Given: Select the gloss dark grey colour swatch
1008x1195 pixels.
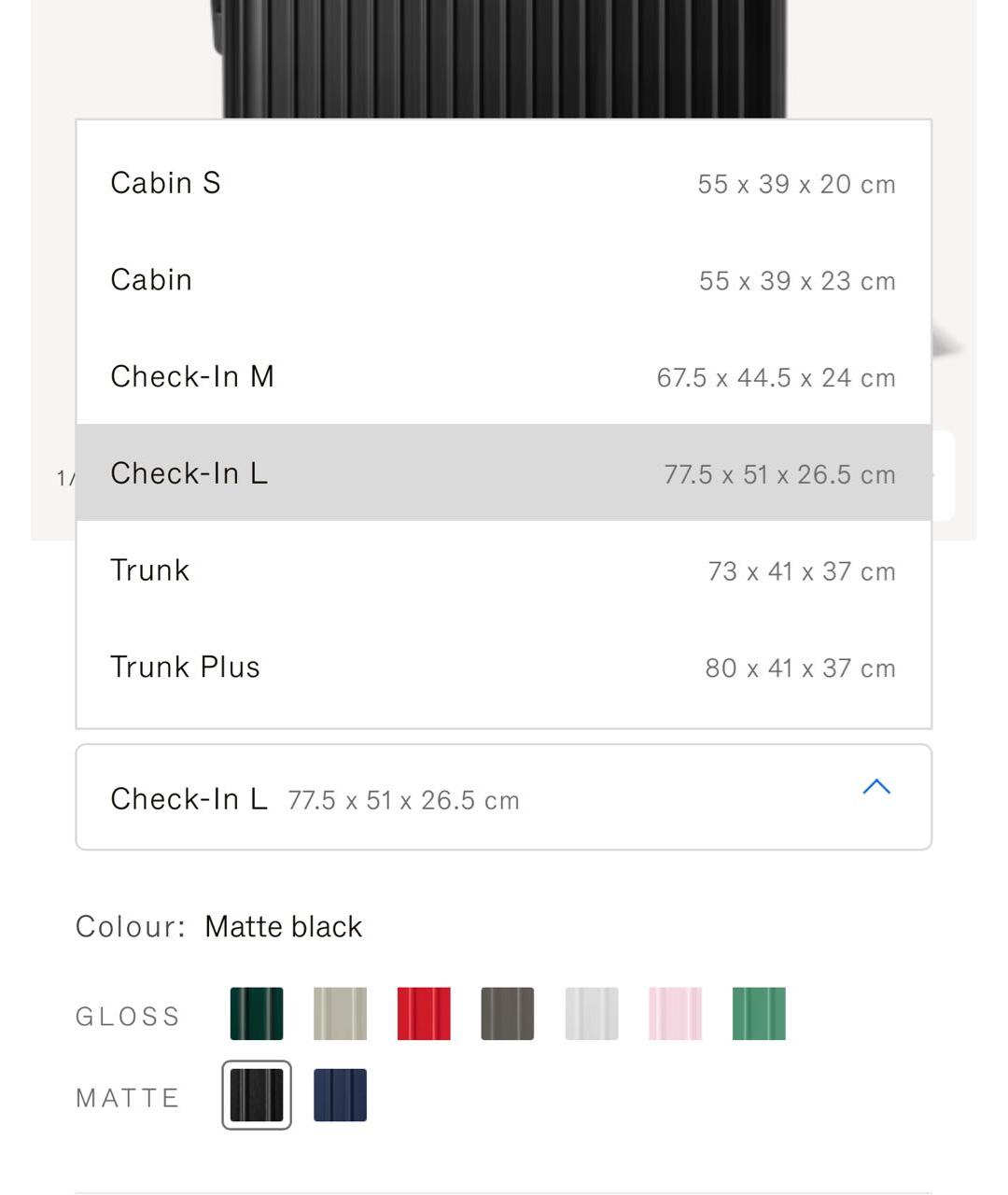Looking at the screenshot, I should click(508, 1014).
